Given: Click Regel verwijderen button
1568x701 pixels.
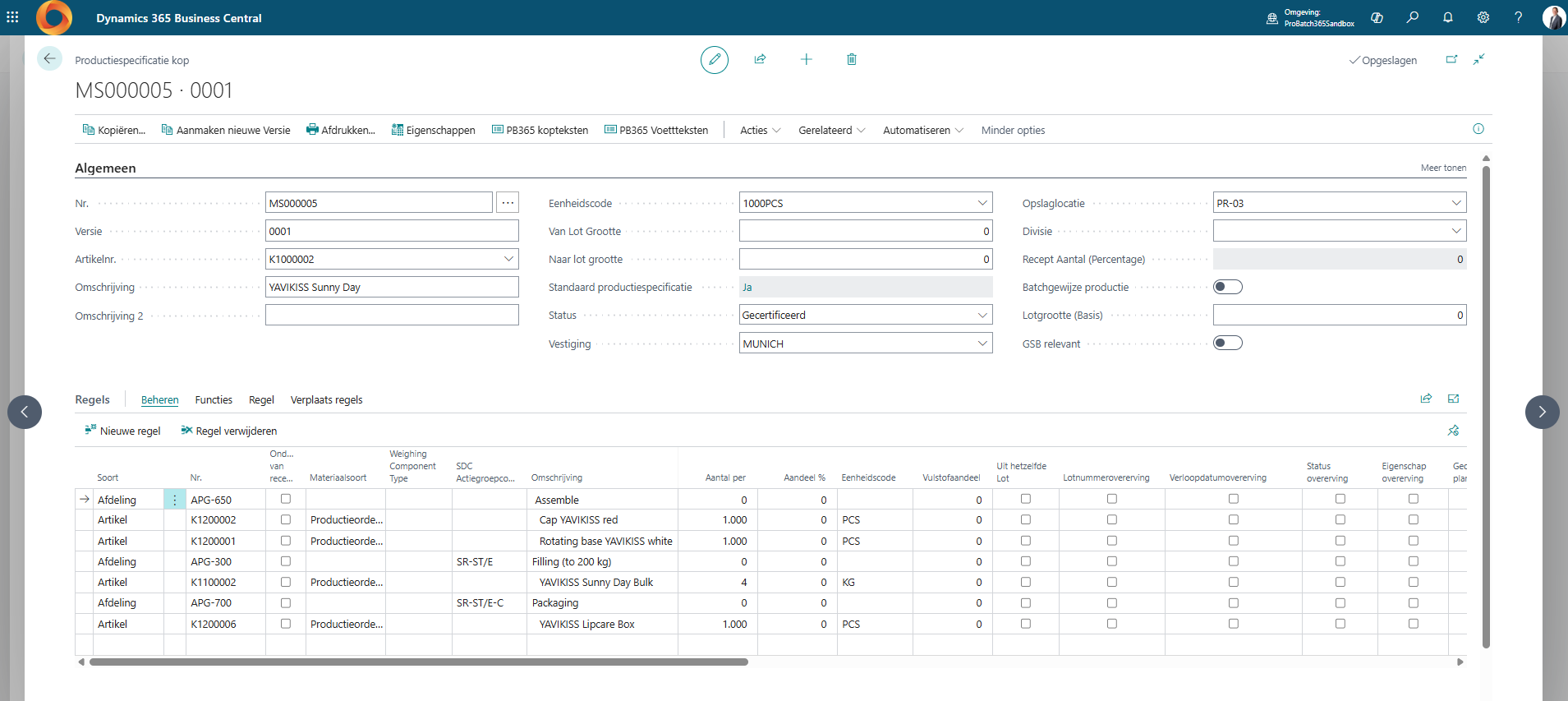Looking at the screenshot, I should point(229,431).
